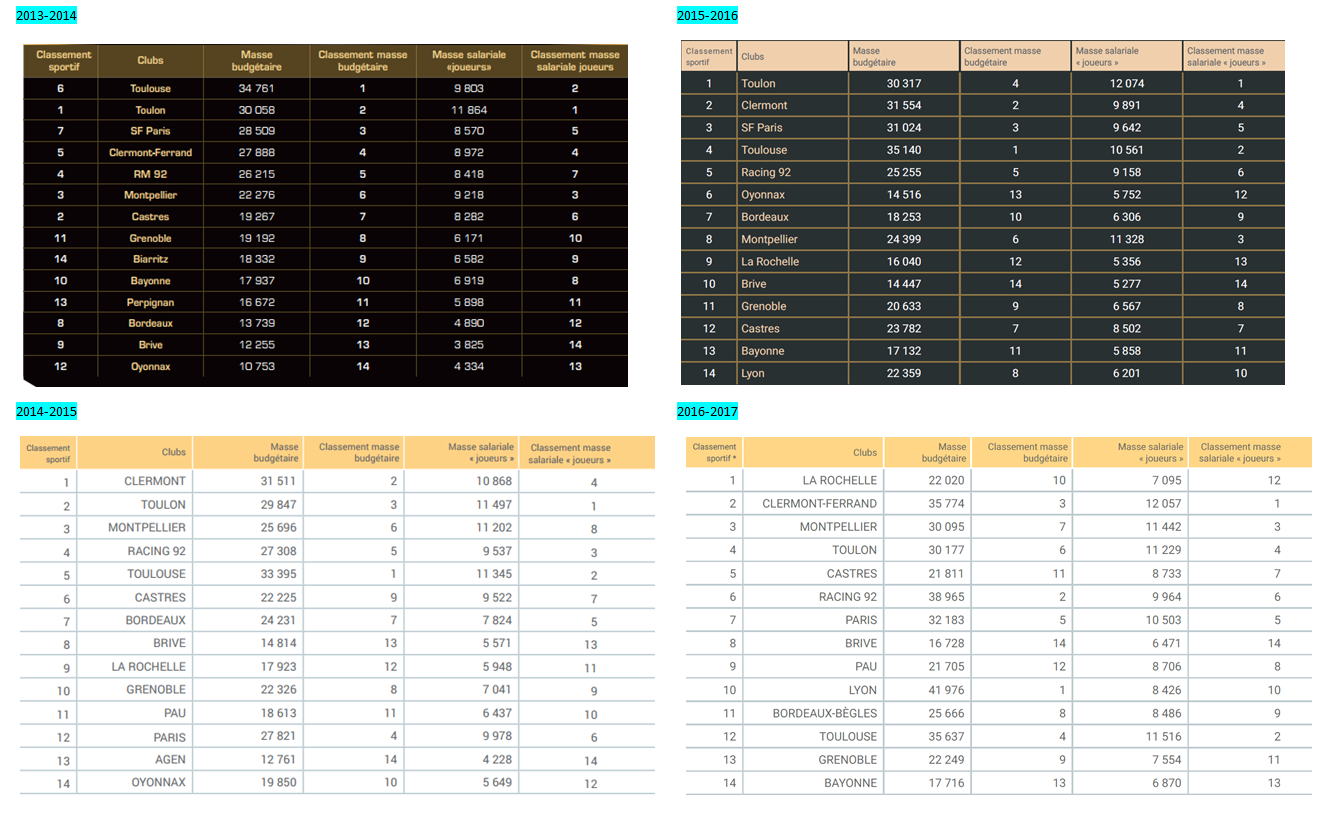Select the RM 92 club cell
Image resolution: width=1327 pixels, height=813 pixels.
pos(150,174)
